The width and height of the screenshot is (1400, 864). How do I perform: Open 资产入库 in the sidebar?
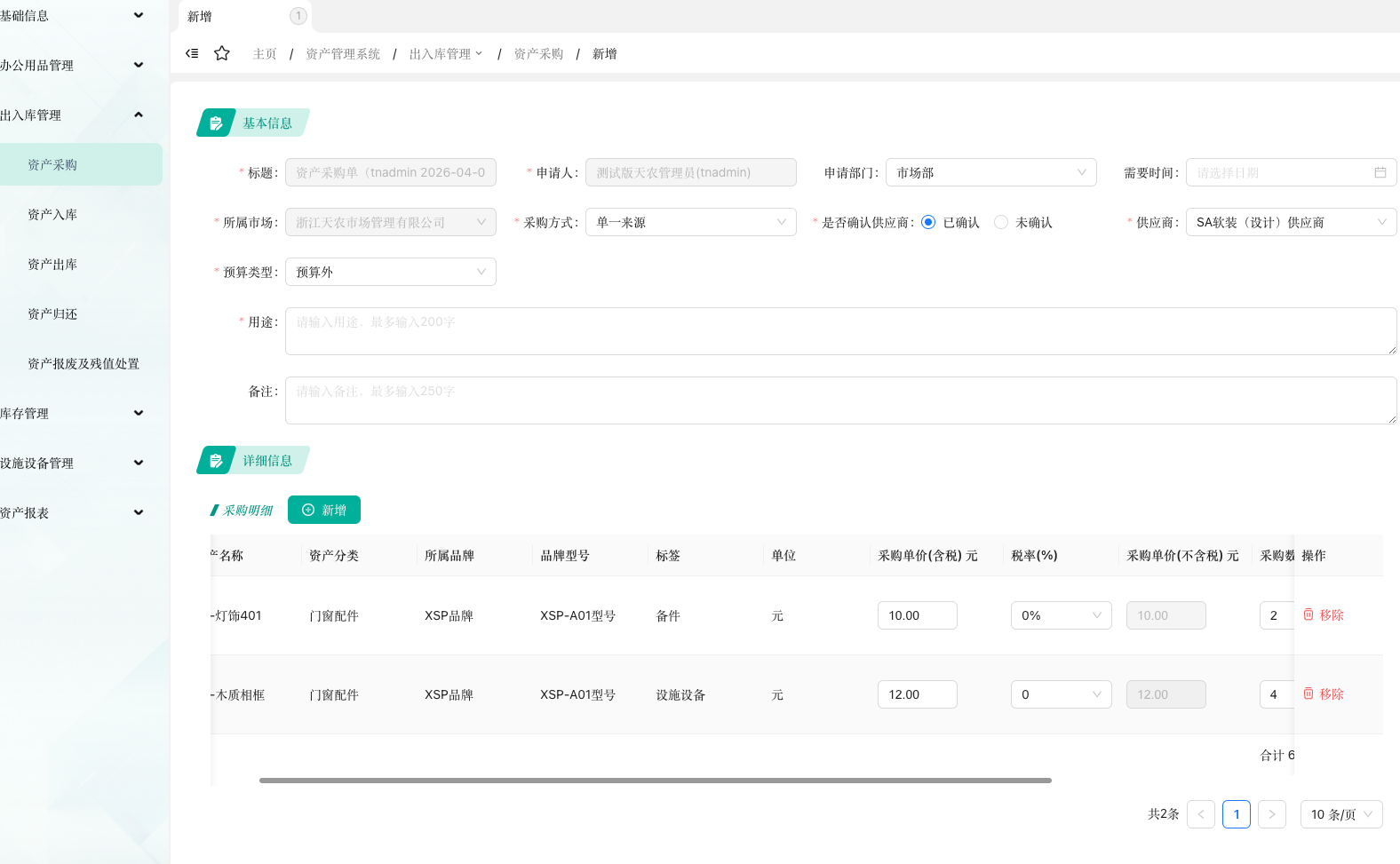[52, 214]
